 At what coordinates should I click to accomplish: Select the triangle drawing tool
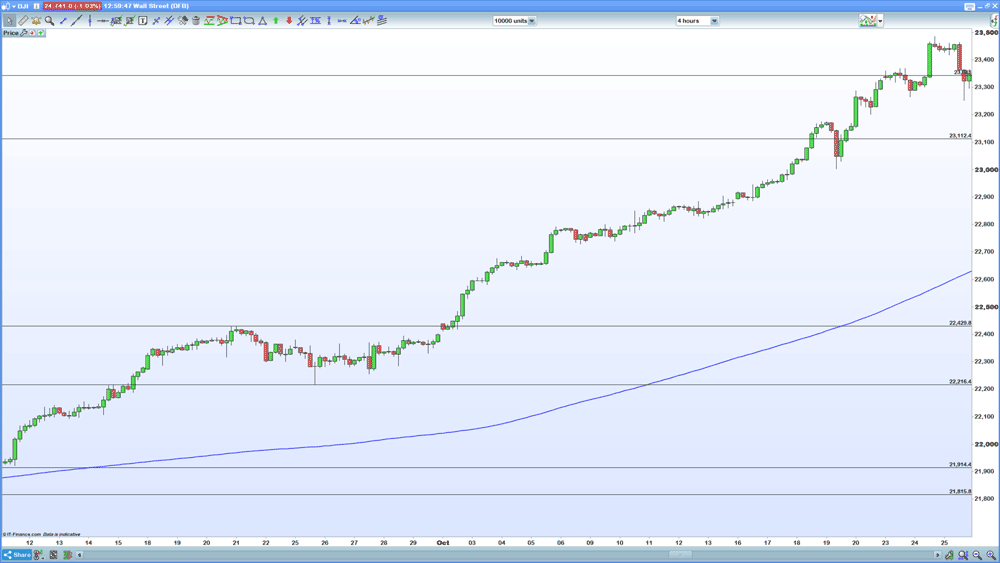262,20
